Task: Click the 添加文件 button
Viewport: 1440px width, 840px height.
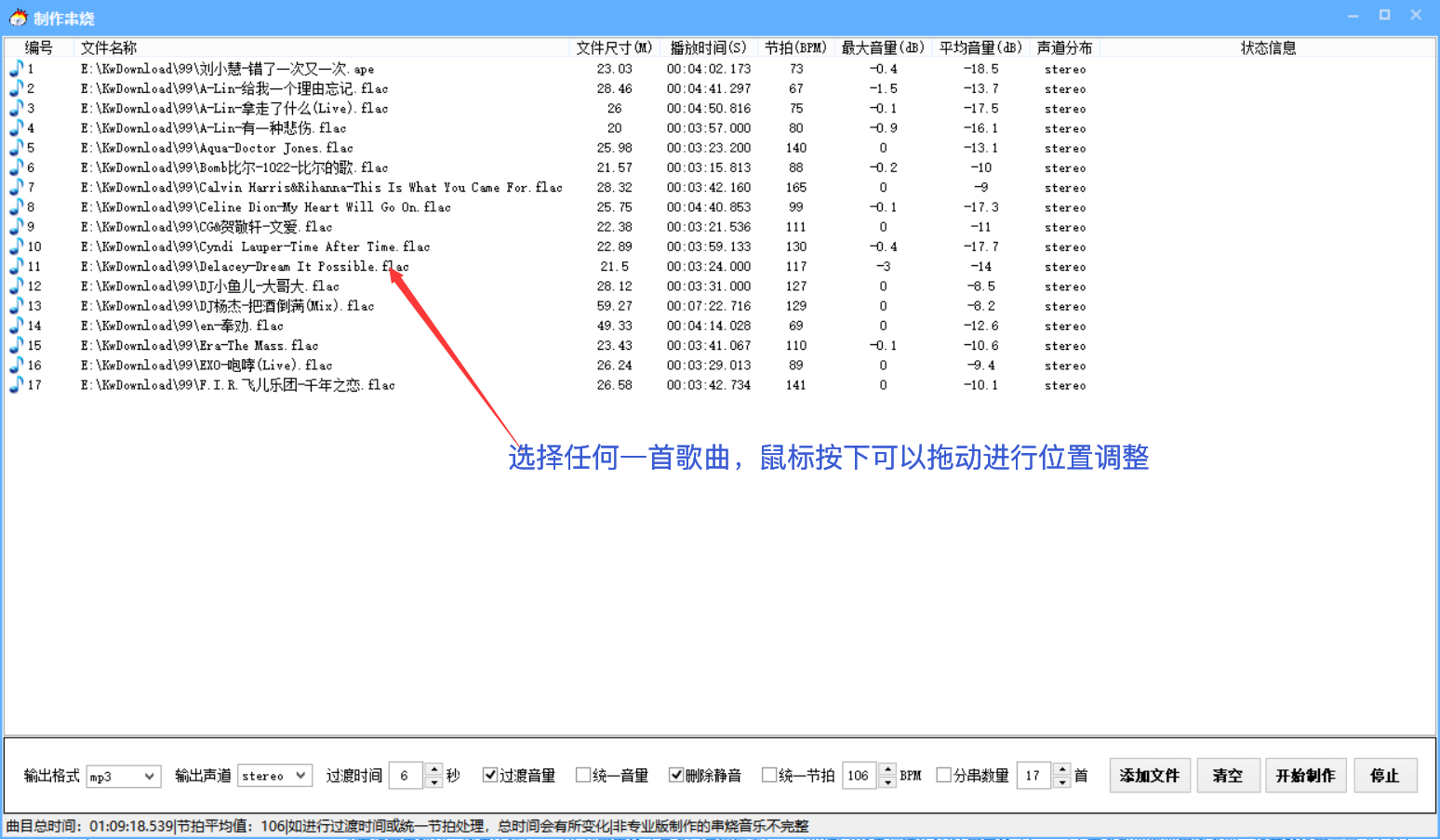Action: pyautogui.click(x=1150, y=775)
